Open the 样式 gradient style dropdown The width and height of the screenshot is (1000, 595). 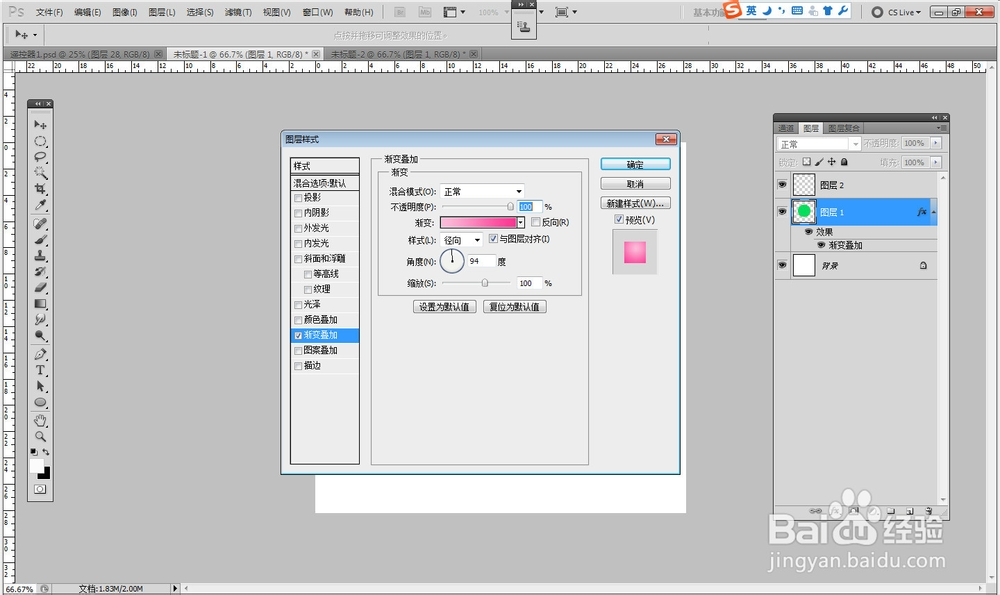click(x=461, y=240)
